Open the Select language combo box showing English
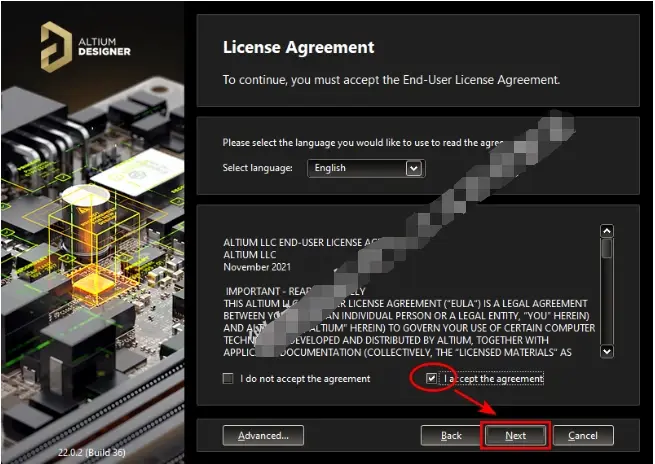The image size is (655, 464). [x=366, y=168]
